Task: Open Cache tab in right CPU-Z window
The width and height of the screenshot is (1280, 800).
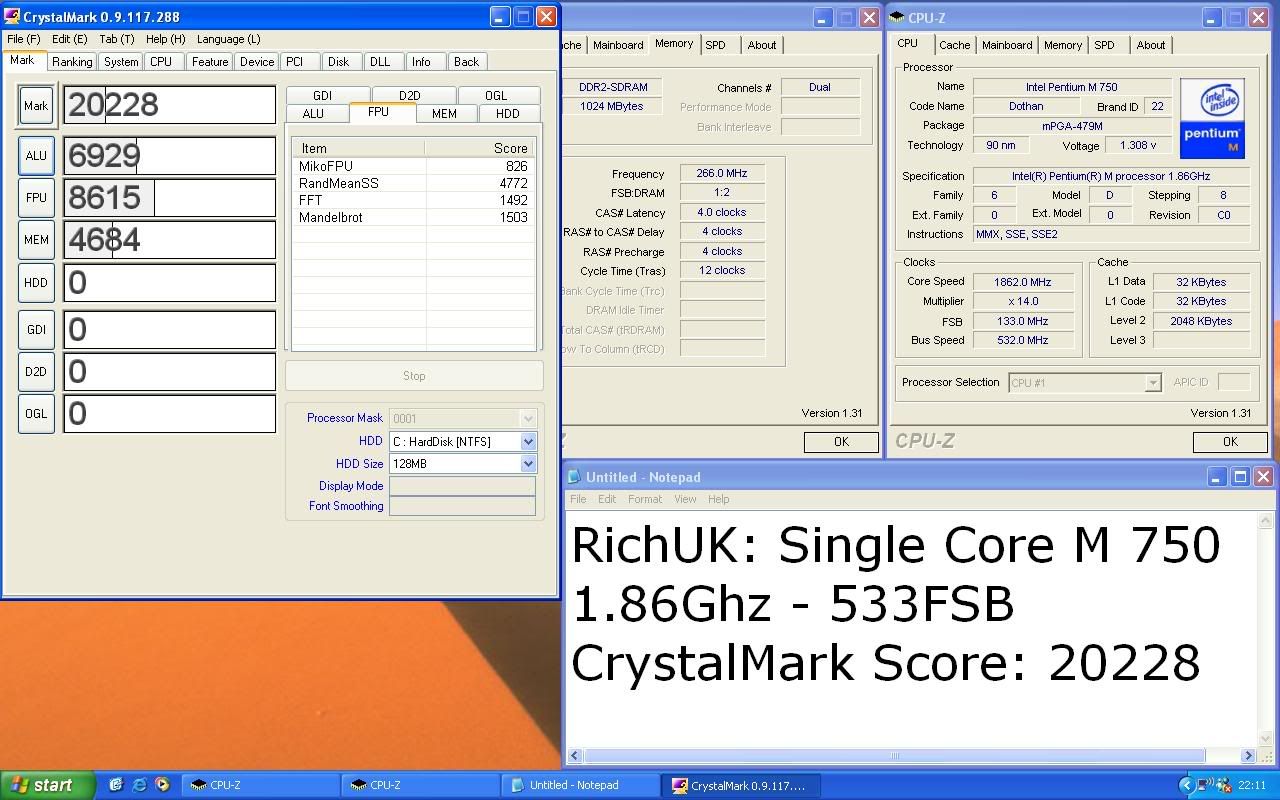Action: (x=954, y=45)
